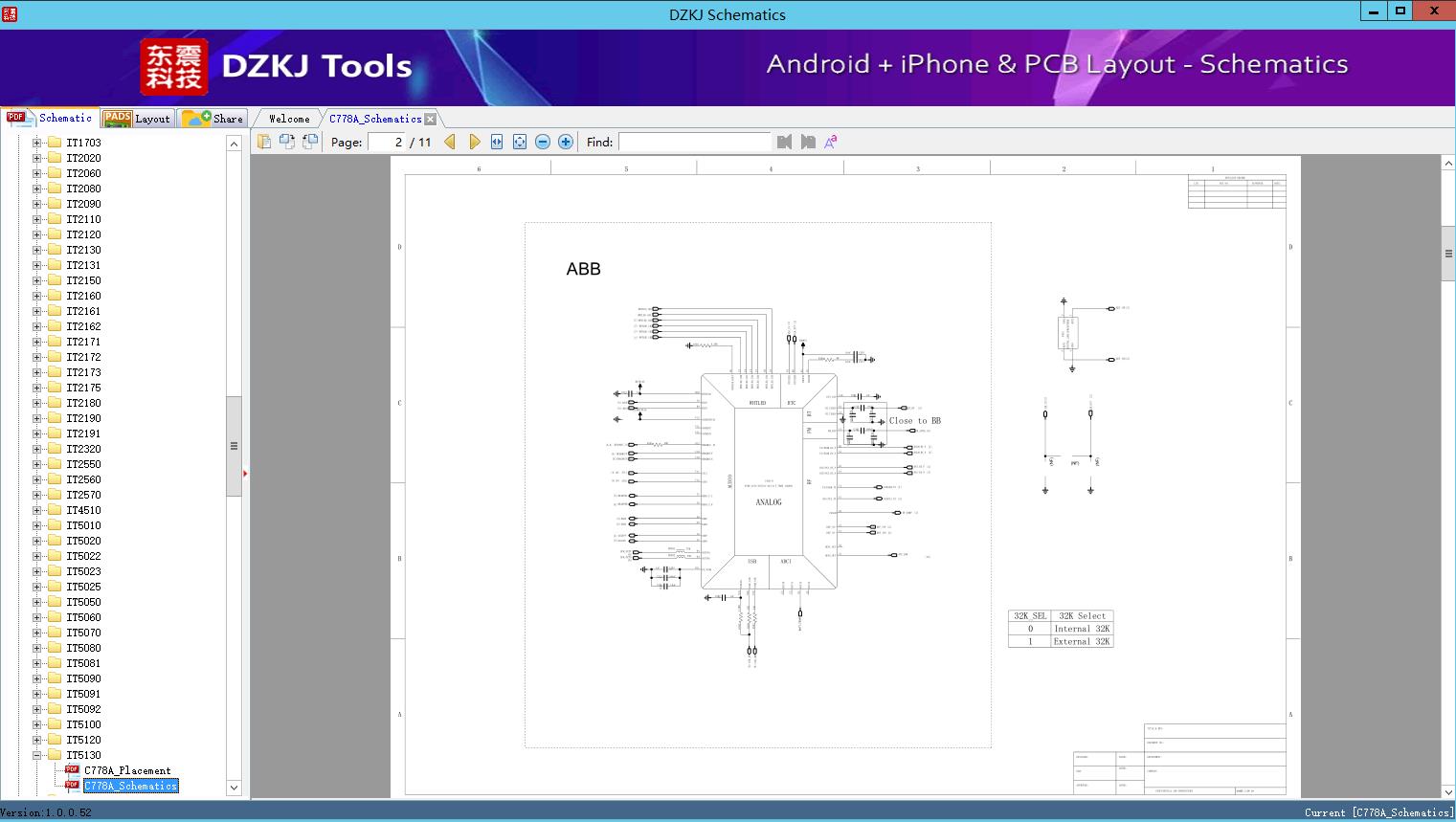Select the IT2090 tree item
Image resolution: width=1456 pixels, height=822 pixels.
pyautogui.click(x=83, y=204)
